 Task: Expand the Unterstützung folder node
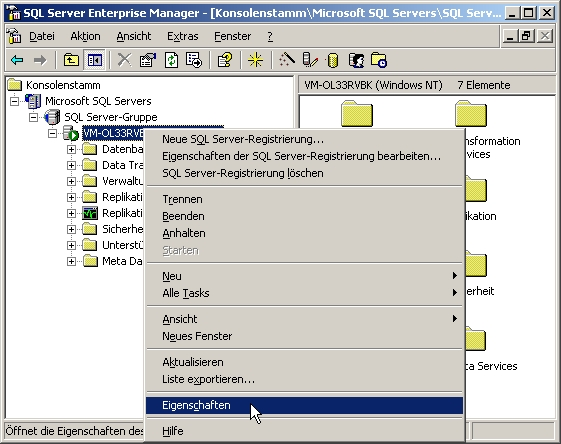pos(71,245)
